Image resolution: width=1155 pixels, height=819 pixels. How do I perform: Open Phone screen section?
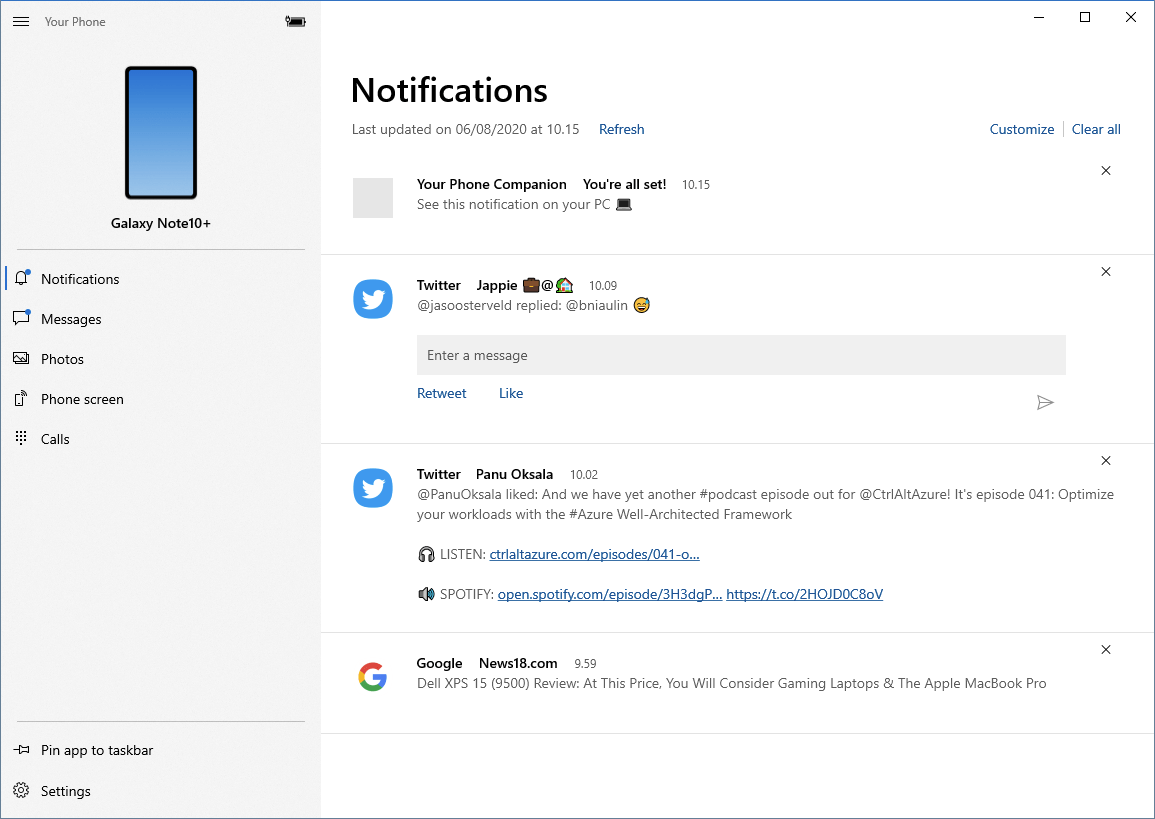pos(161,399)
